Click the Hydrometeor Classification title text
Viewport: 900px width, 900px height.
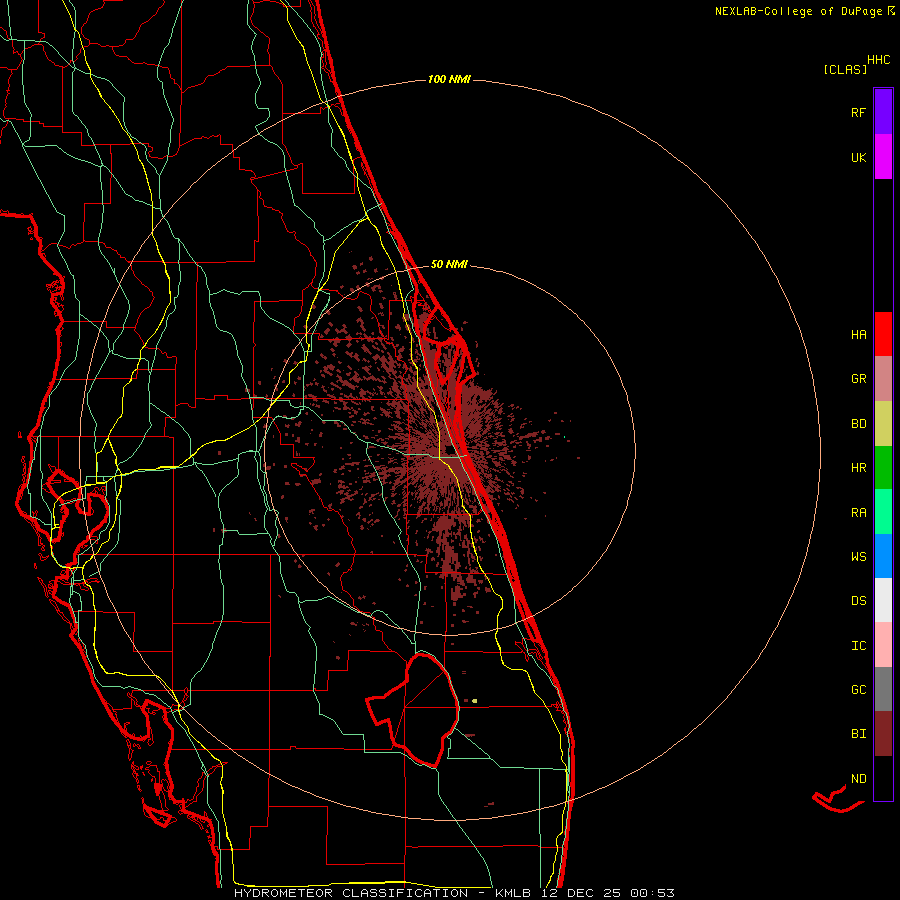point(351,893)
